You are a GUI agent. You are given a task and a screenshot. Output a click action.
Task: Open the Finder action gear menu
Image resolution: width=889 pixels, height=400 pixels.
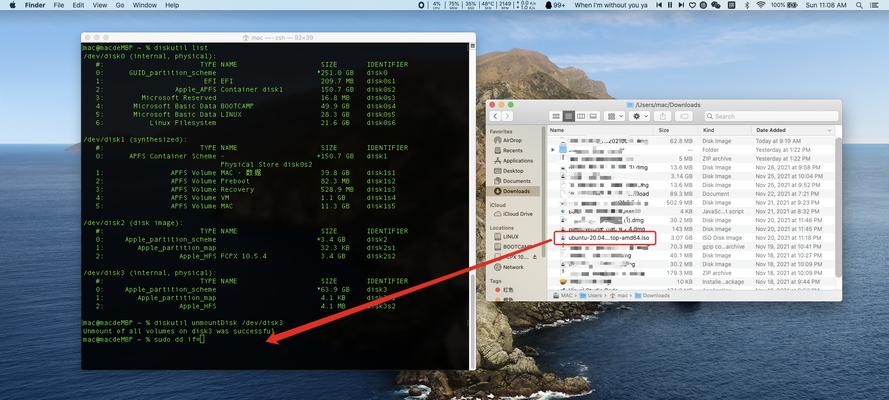(x=640, y=116)
